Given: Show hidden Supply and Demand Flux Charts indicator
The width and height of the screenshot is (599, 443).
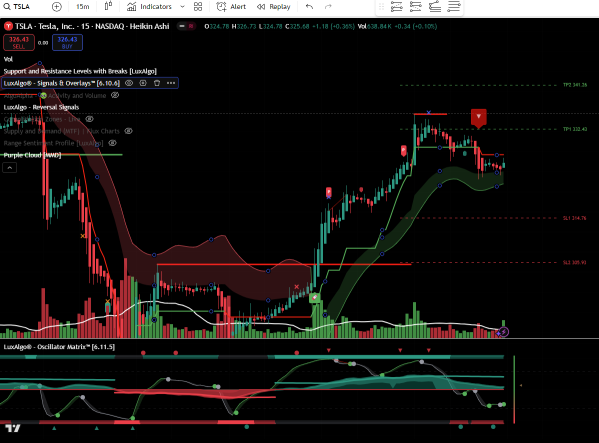Looking at the screenshot, I should pyautogui.click(x=129, y=131).
